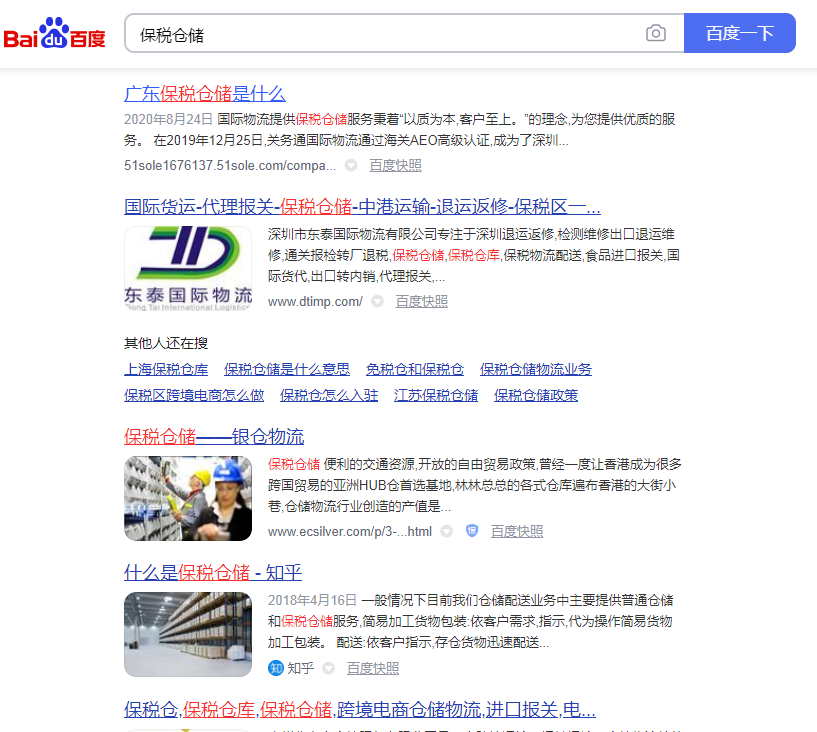Select the 其他人还在搜 heading text
This screenshot has height=732, width=817.
pos(166,343)
